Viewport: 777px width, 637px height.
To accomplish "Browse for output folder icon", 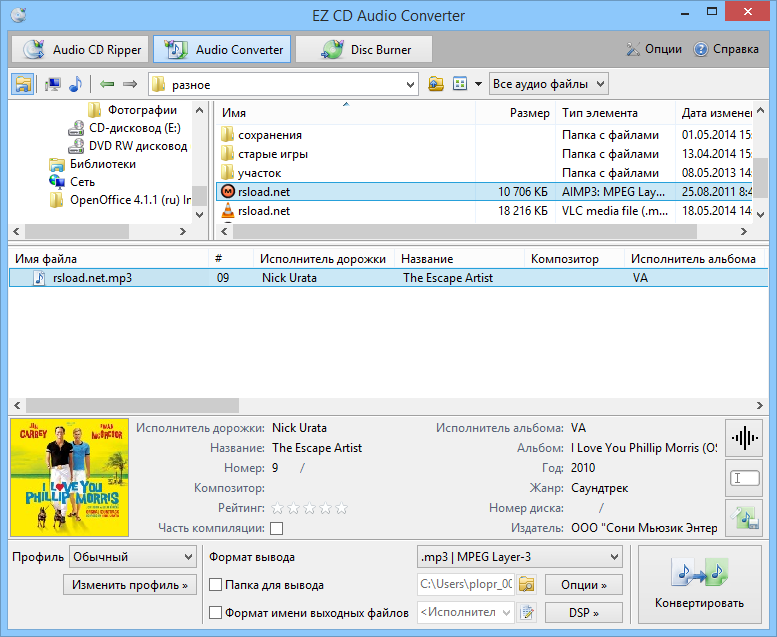I will [527, 584].
